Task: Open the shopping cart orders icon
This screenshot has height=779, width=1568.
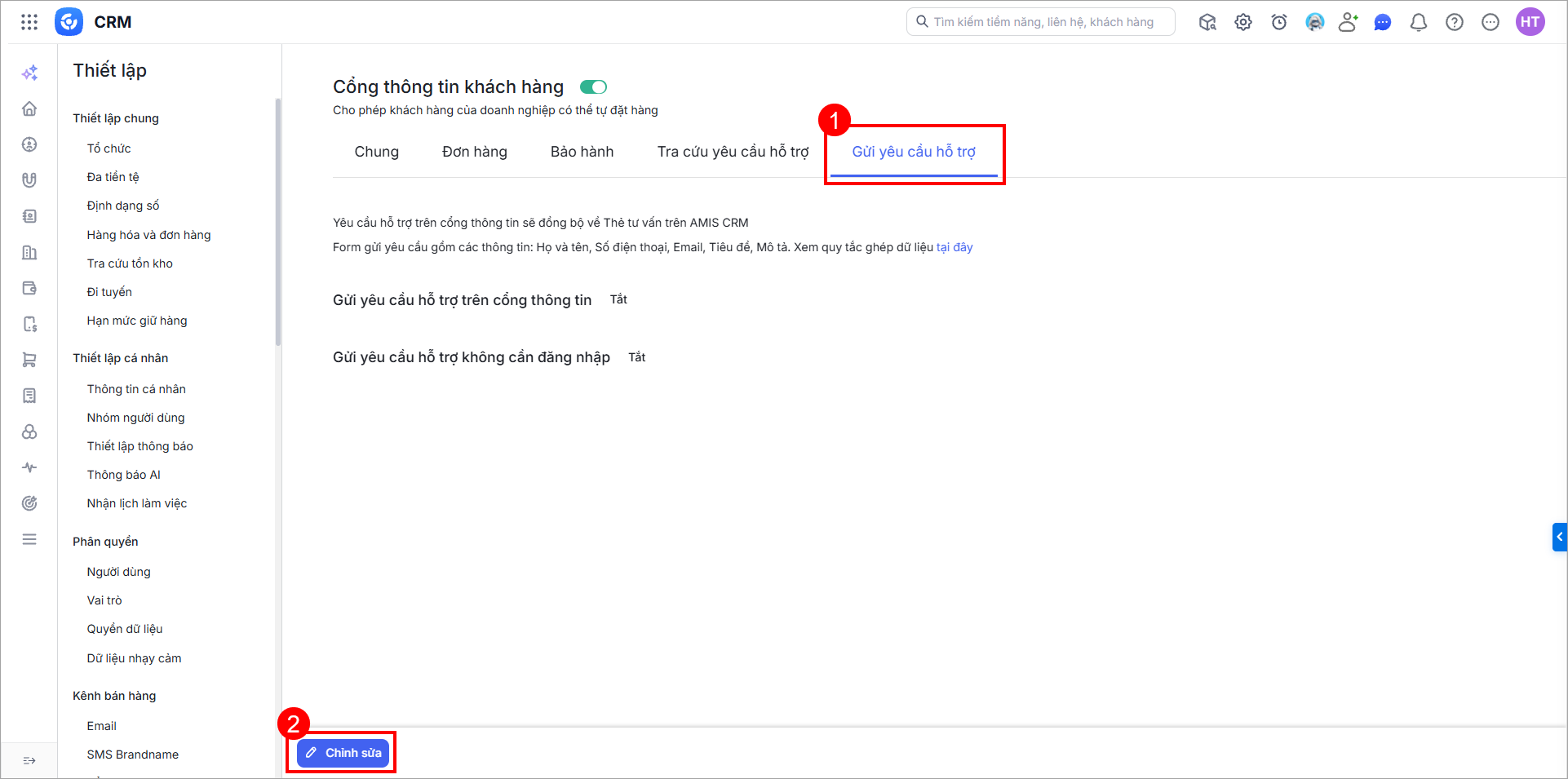Action: (29, 360)
